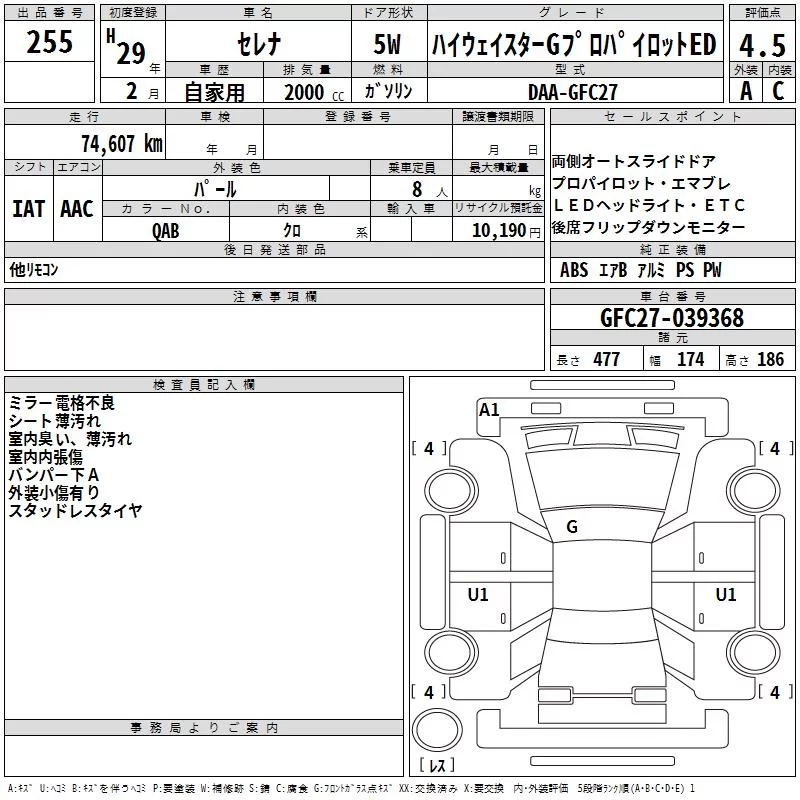Image resolution: width=800 pixels, height=800 pixels.
Task: Click the rear-right wheel circle
Action: point(754,653)
